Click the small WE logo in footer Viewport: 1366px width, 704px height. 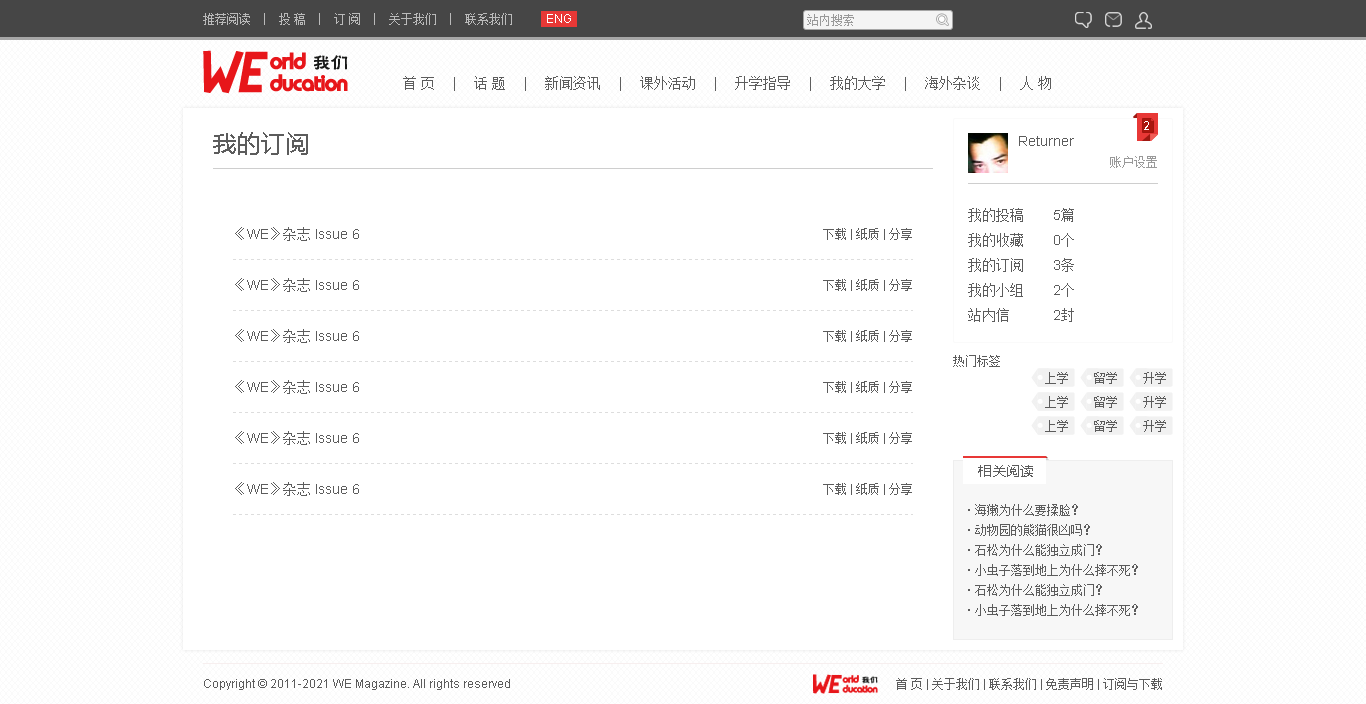click(x=845, y=684)
